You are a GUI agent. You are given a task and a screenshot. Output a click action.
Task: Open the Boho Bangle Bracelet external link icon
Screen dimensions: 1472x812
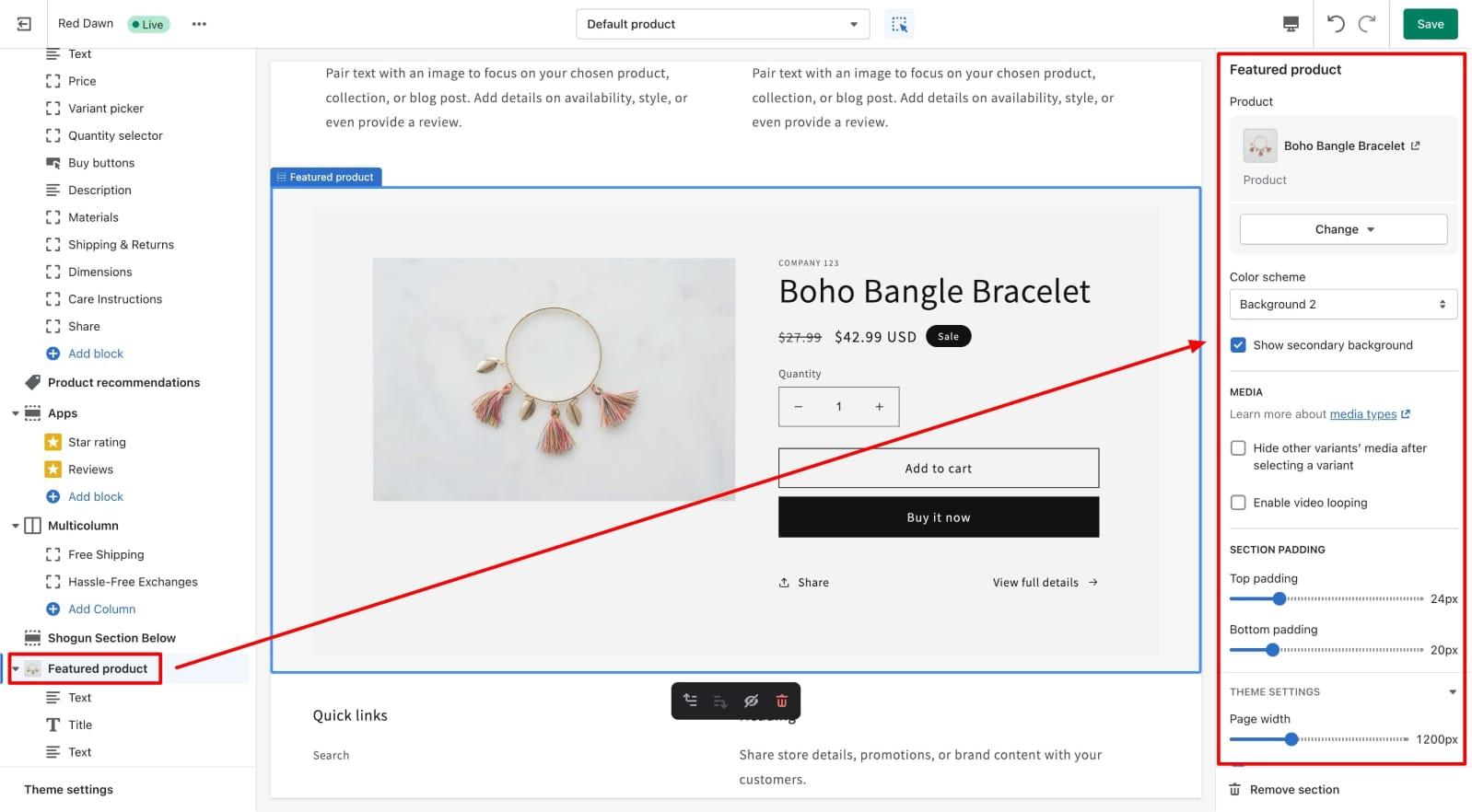tap(1416, 145)
